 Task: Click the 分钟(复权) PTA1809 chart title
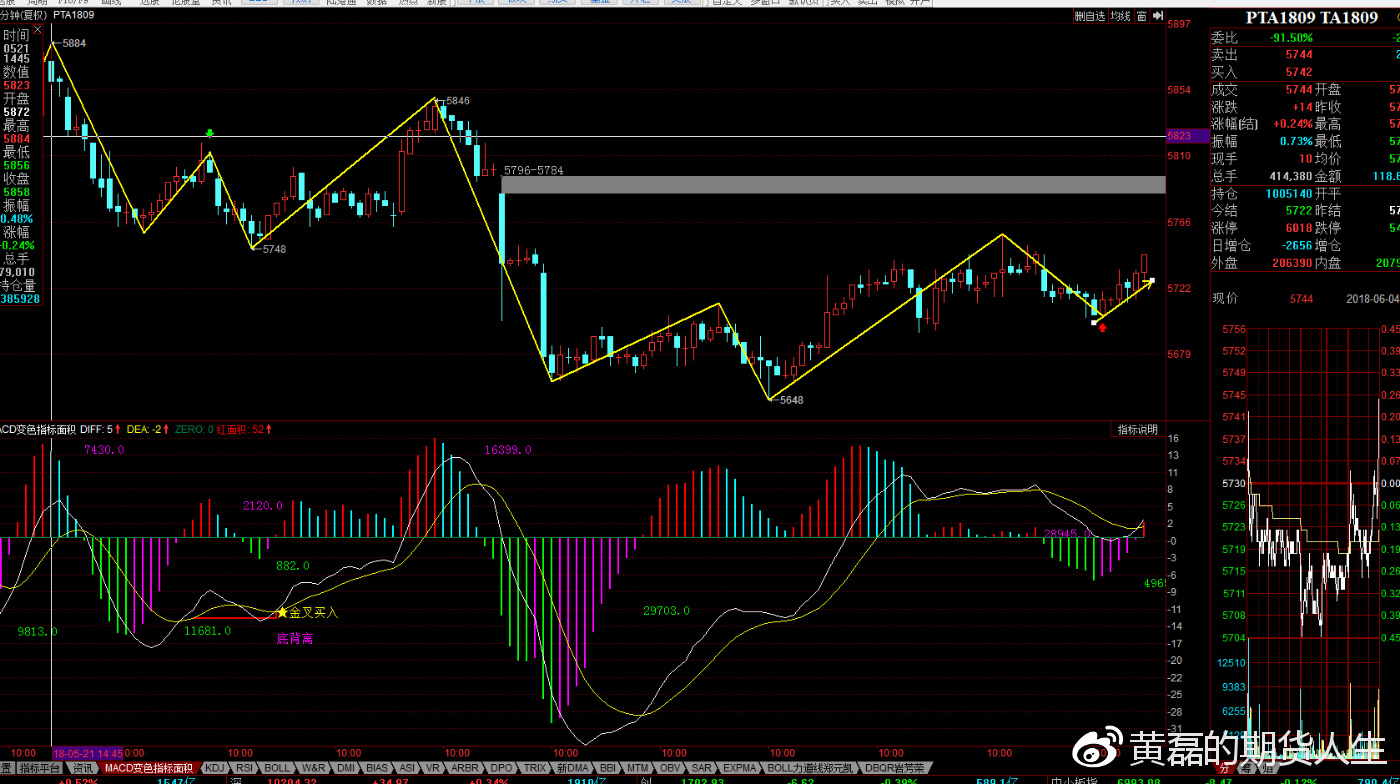48,16
